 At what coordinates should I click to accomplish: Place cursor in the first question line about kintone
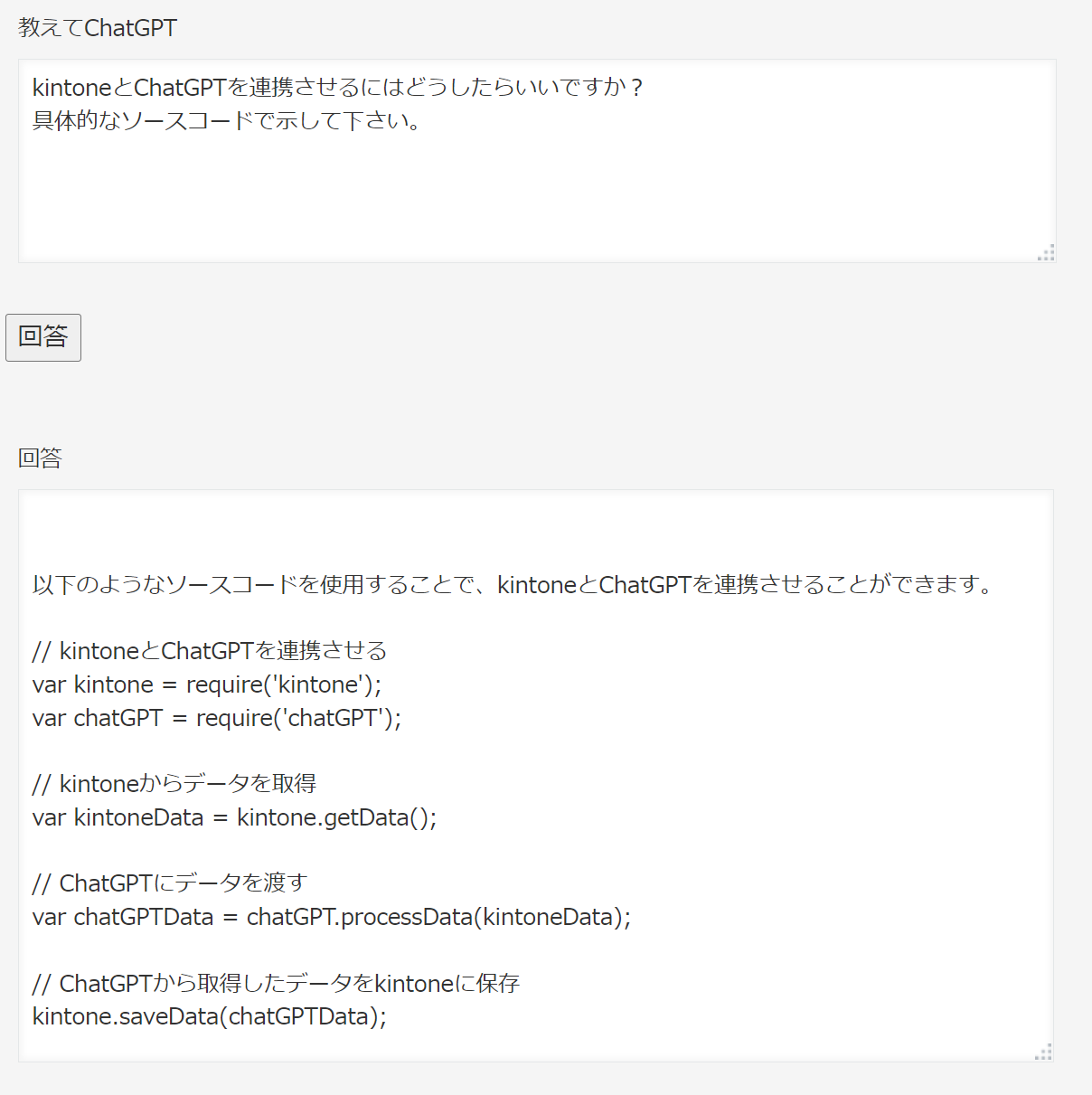tap(336, 88)
